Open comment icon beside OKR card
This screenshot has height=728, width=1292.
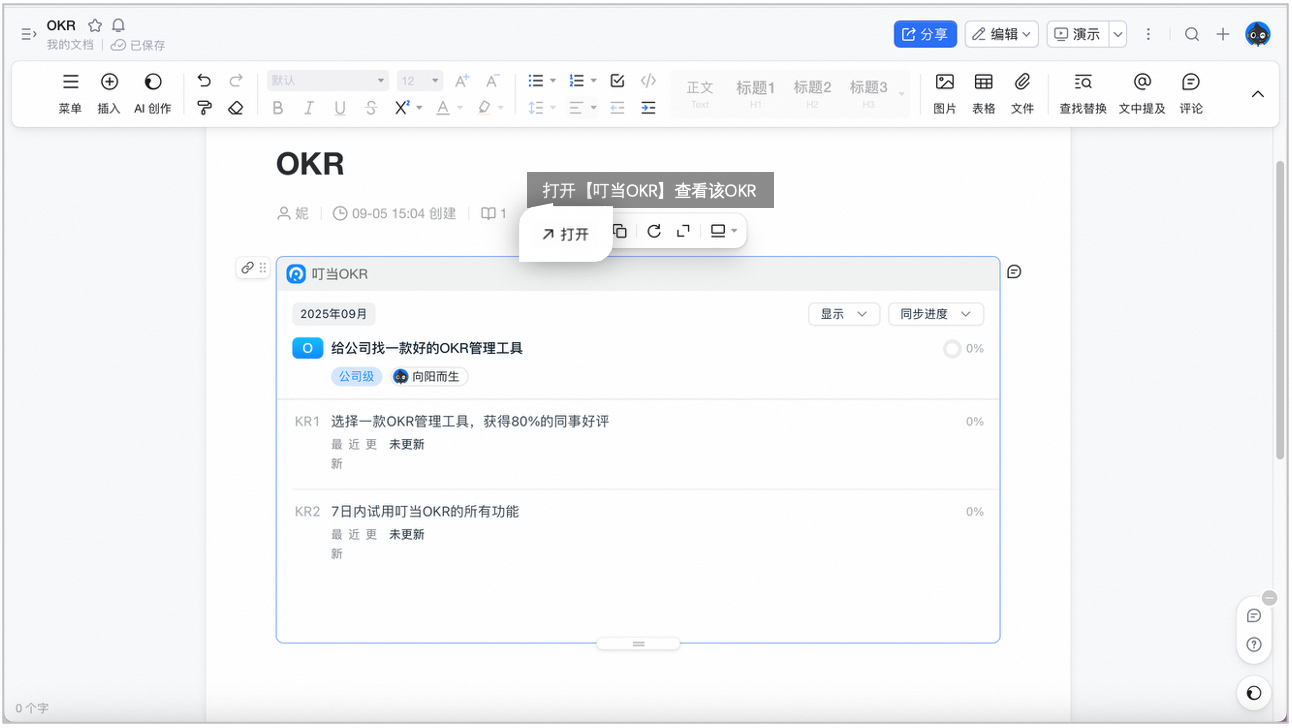coord(1014,271)
